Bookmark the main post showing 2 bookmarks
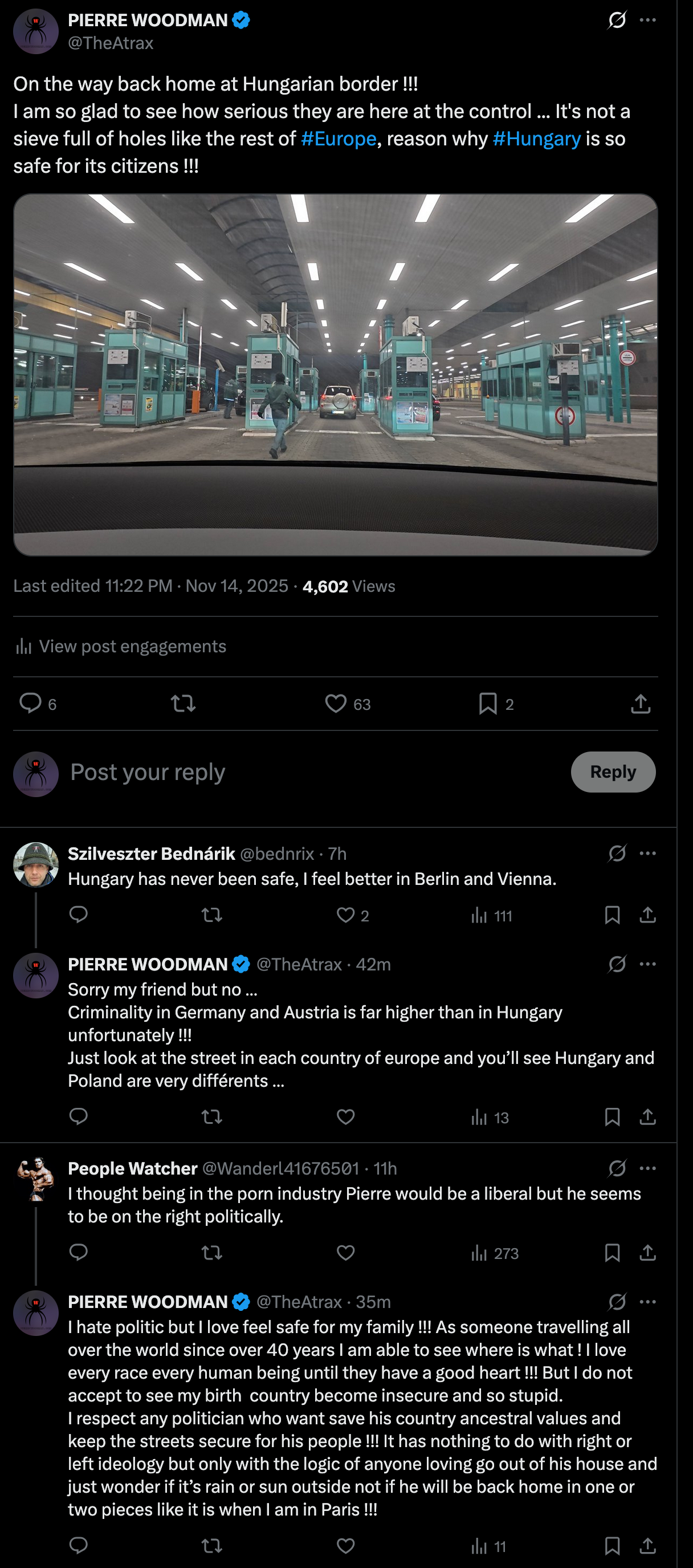This screenshot has height=1568, width=693. click(x=488, y=704)
